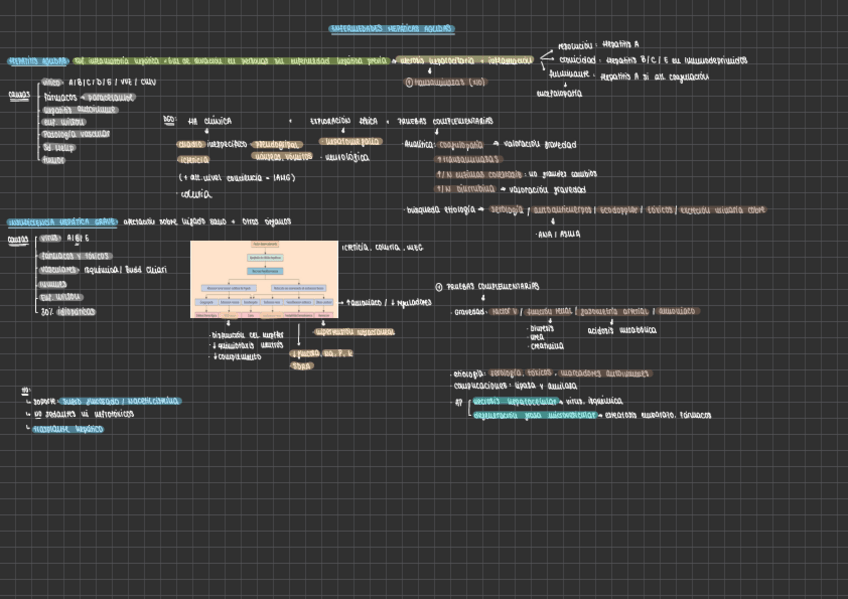Click the 'Exploración física' heading
The height and width of the screenshot is (599, 848).
(x=344, y=121)
